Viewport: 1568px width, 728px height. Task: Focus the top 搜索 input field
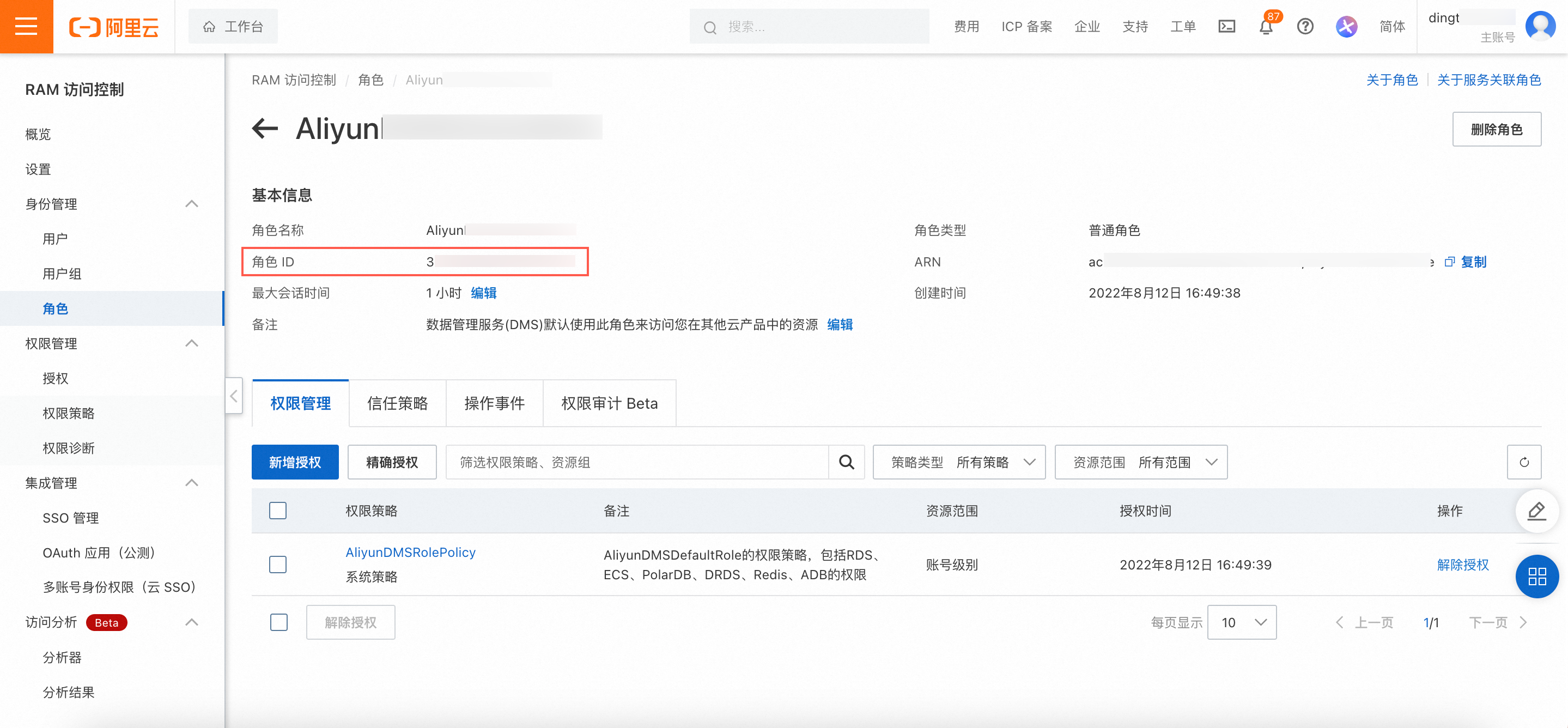[x=809, y=27]
